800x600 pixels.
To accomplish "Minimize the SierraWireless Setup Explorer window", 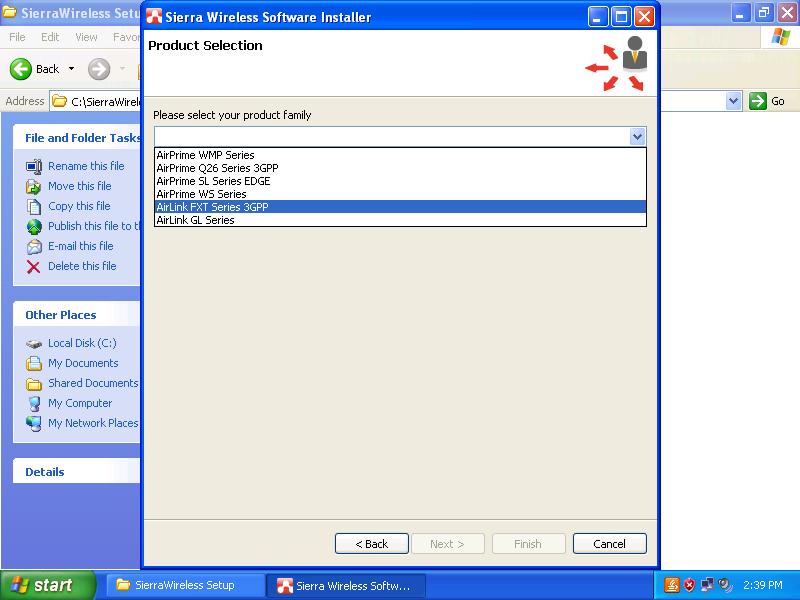I will (x=740, y=13).
